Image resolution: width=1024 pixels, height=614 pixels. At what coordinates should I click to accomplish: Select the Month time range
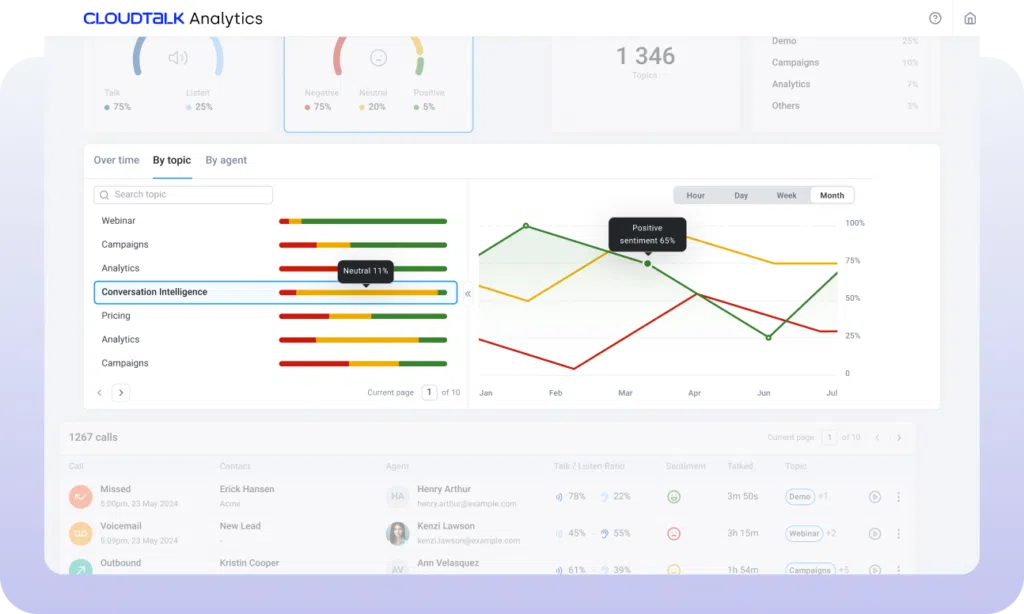pos(832,195)
